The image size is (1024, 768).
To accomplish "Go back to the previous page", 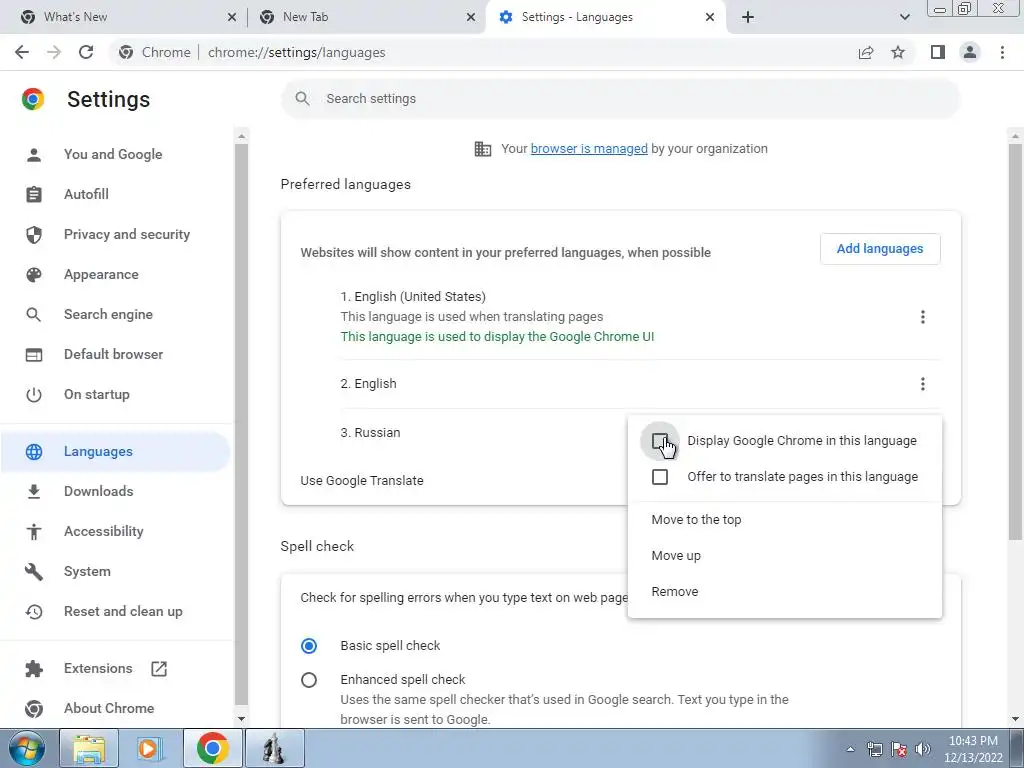I will coord(22,52).
